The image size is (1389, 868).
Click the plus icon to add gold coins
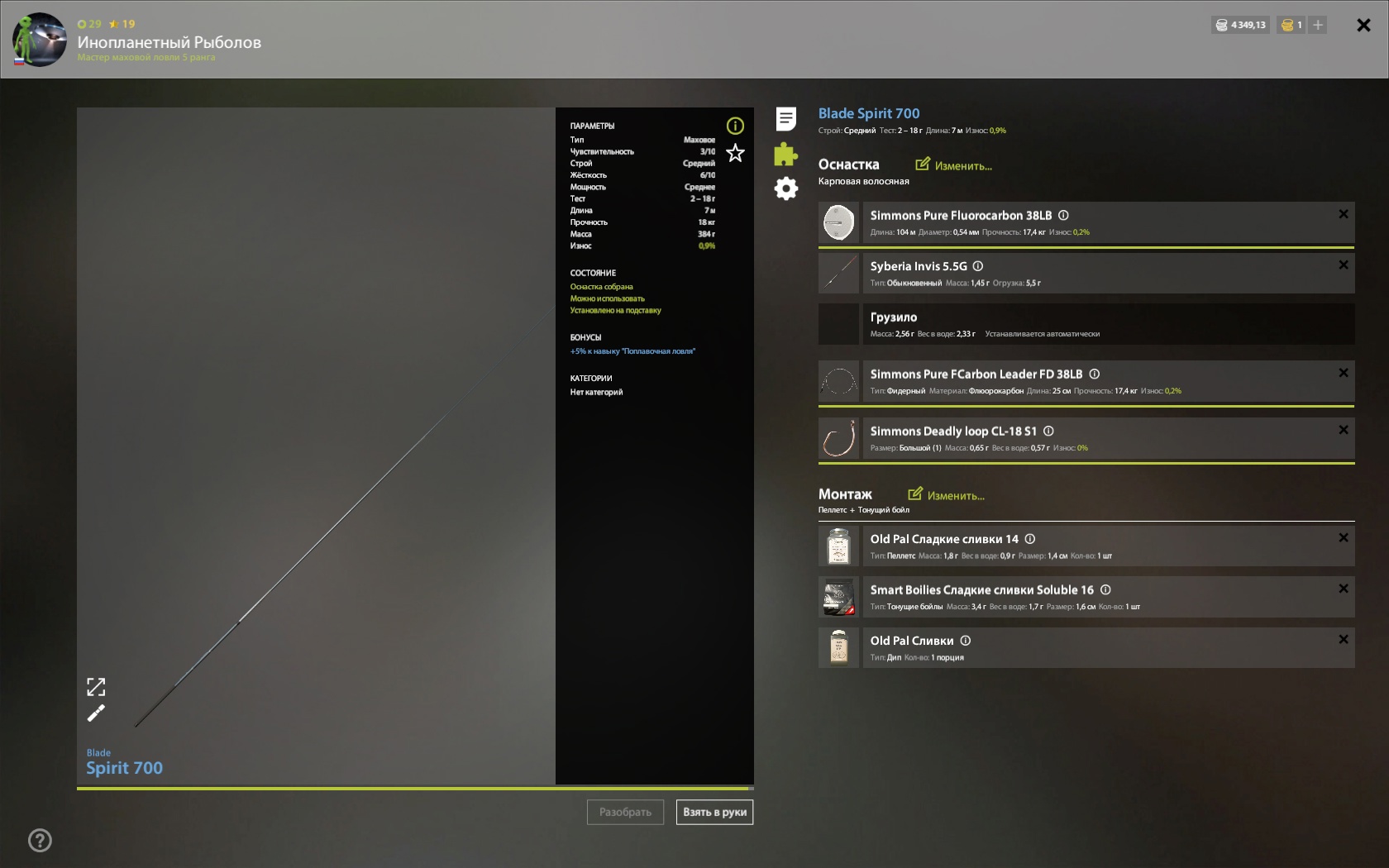tap(1318, 25)
